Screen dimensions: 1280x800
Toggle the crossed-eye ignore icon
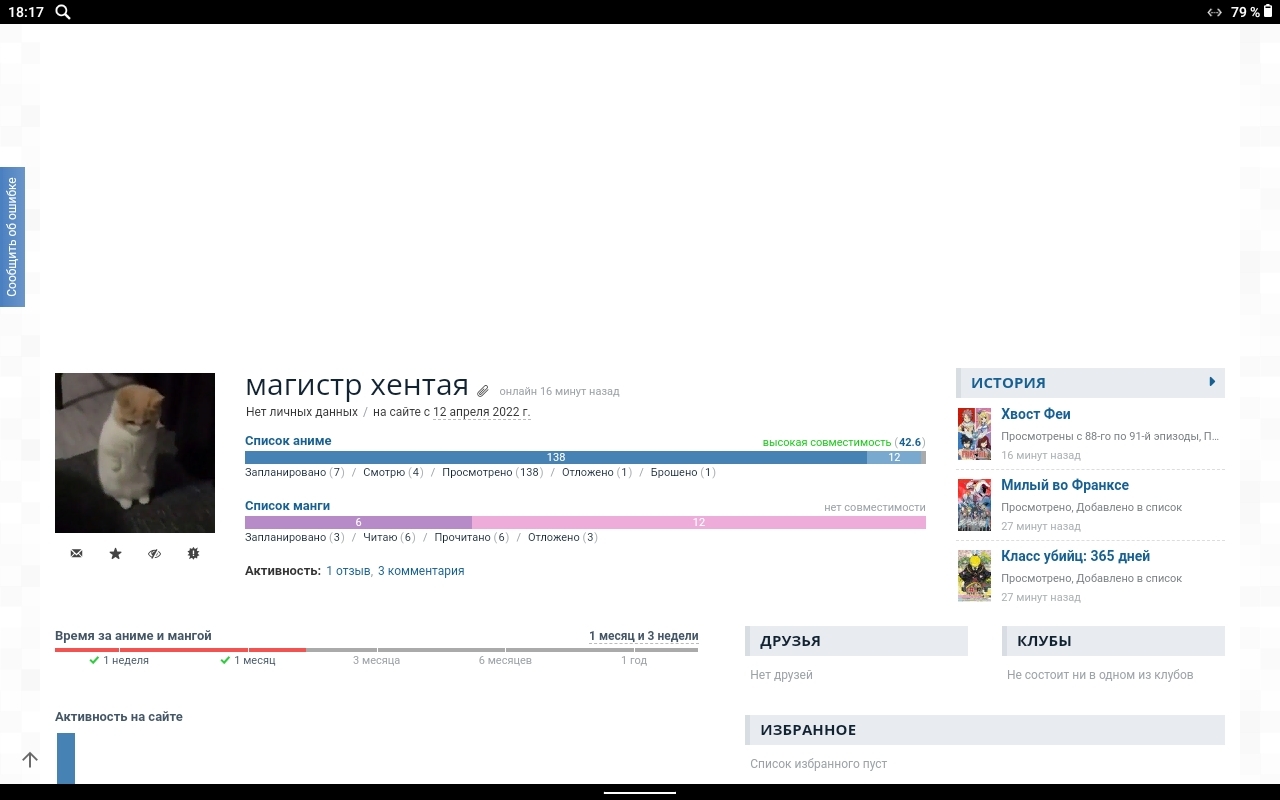coord(154,553)
